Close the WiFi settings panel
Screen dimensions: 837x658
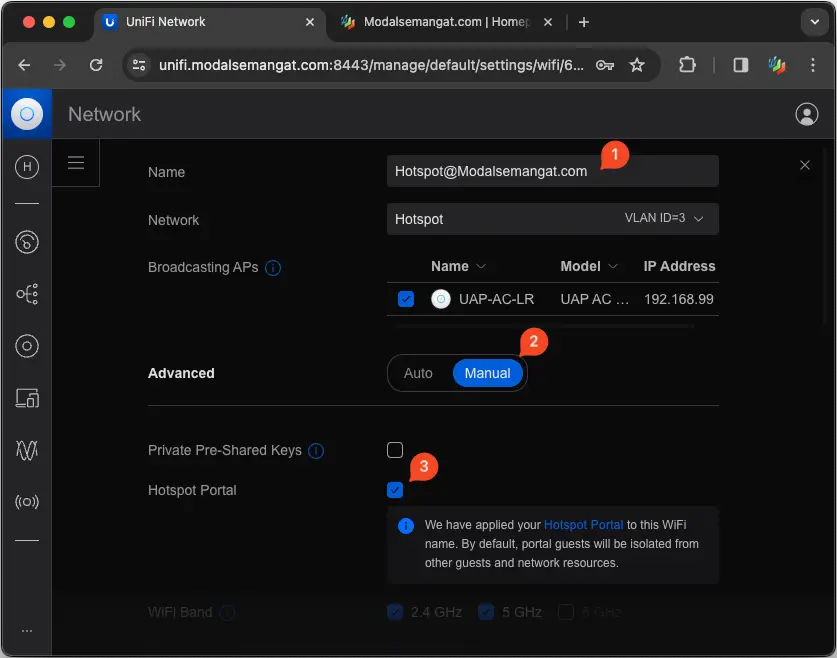pyautogui.click(x=804, y=165)
